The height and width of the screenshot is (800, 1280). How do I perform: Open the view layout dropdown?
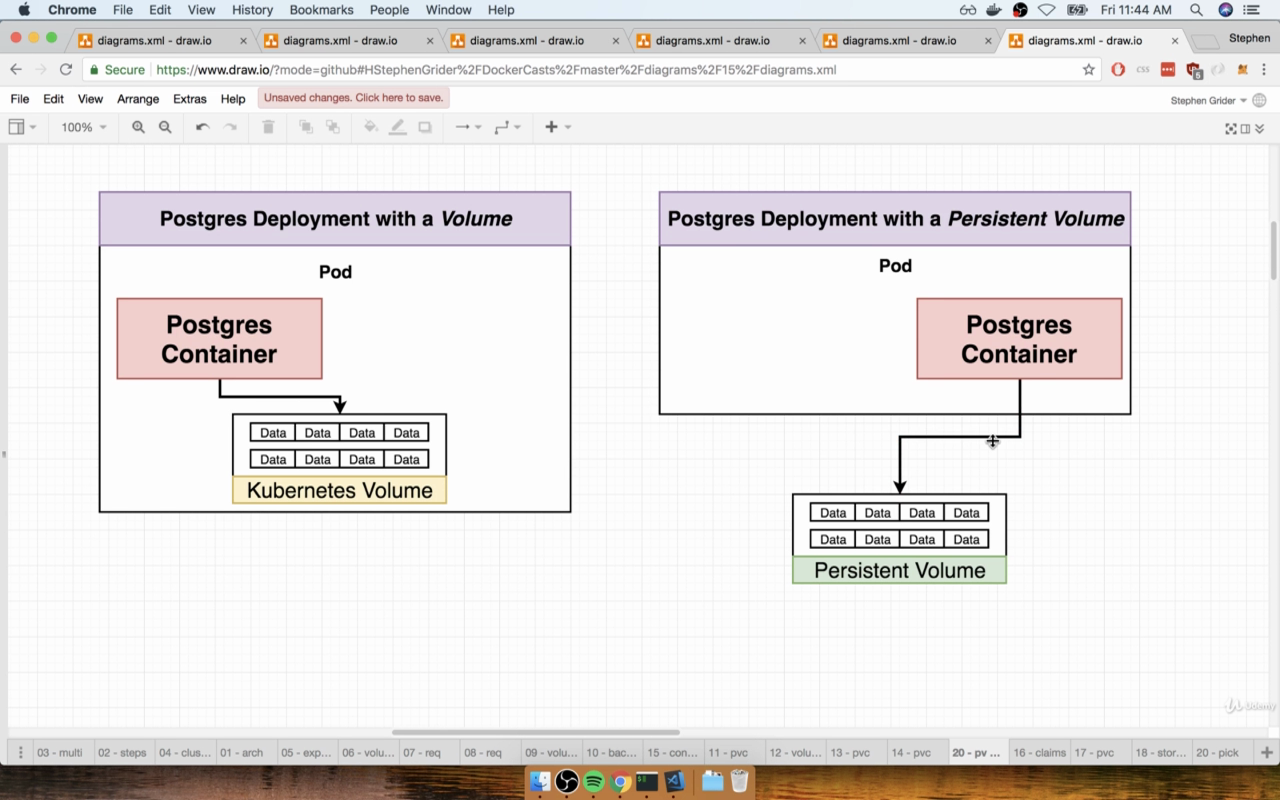pos(22,127)
